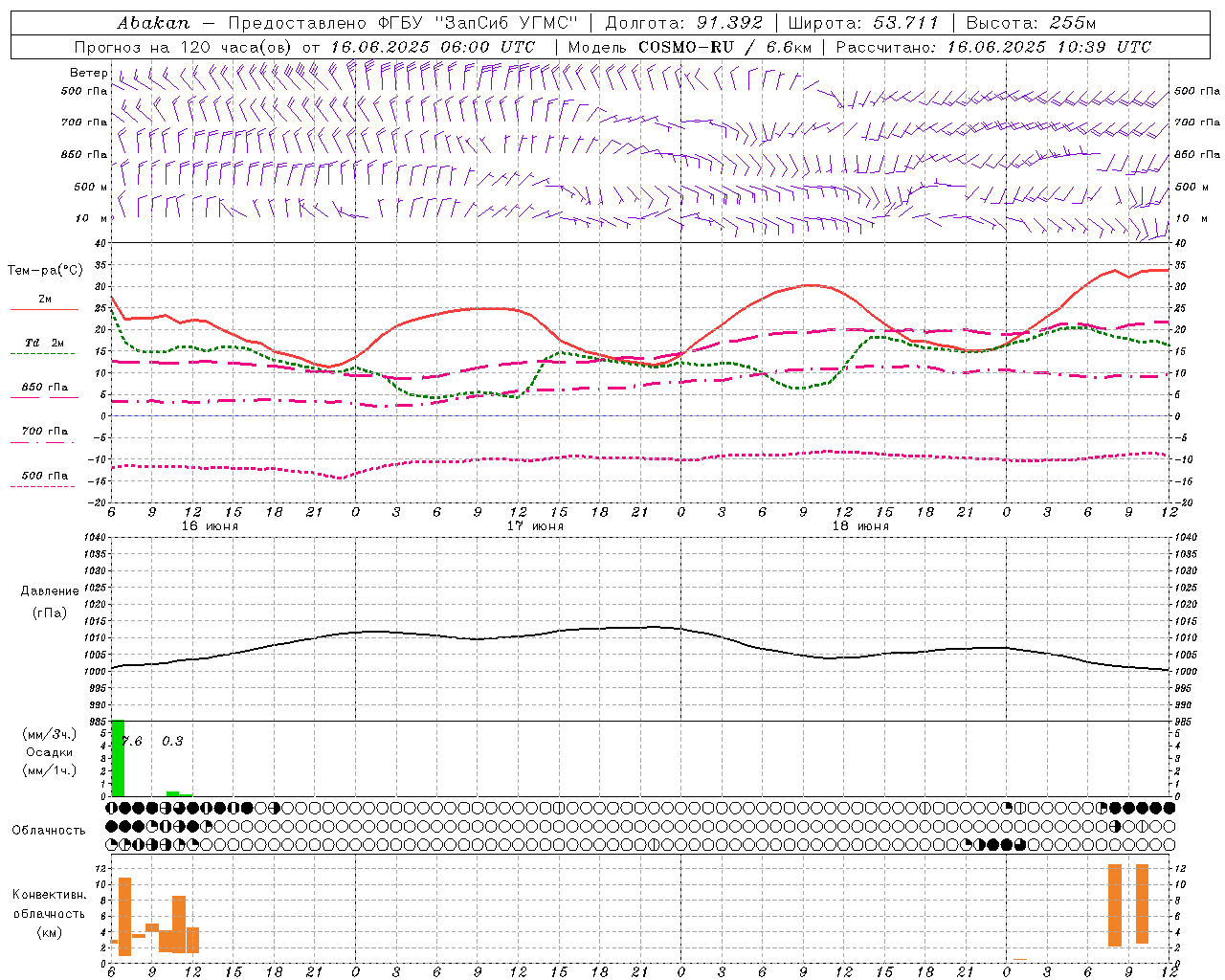The height and width of the screenshot is (980, 1225).
Task: Click the Широта: 53.711 value
Action: coord(864,23)
